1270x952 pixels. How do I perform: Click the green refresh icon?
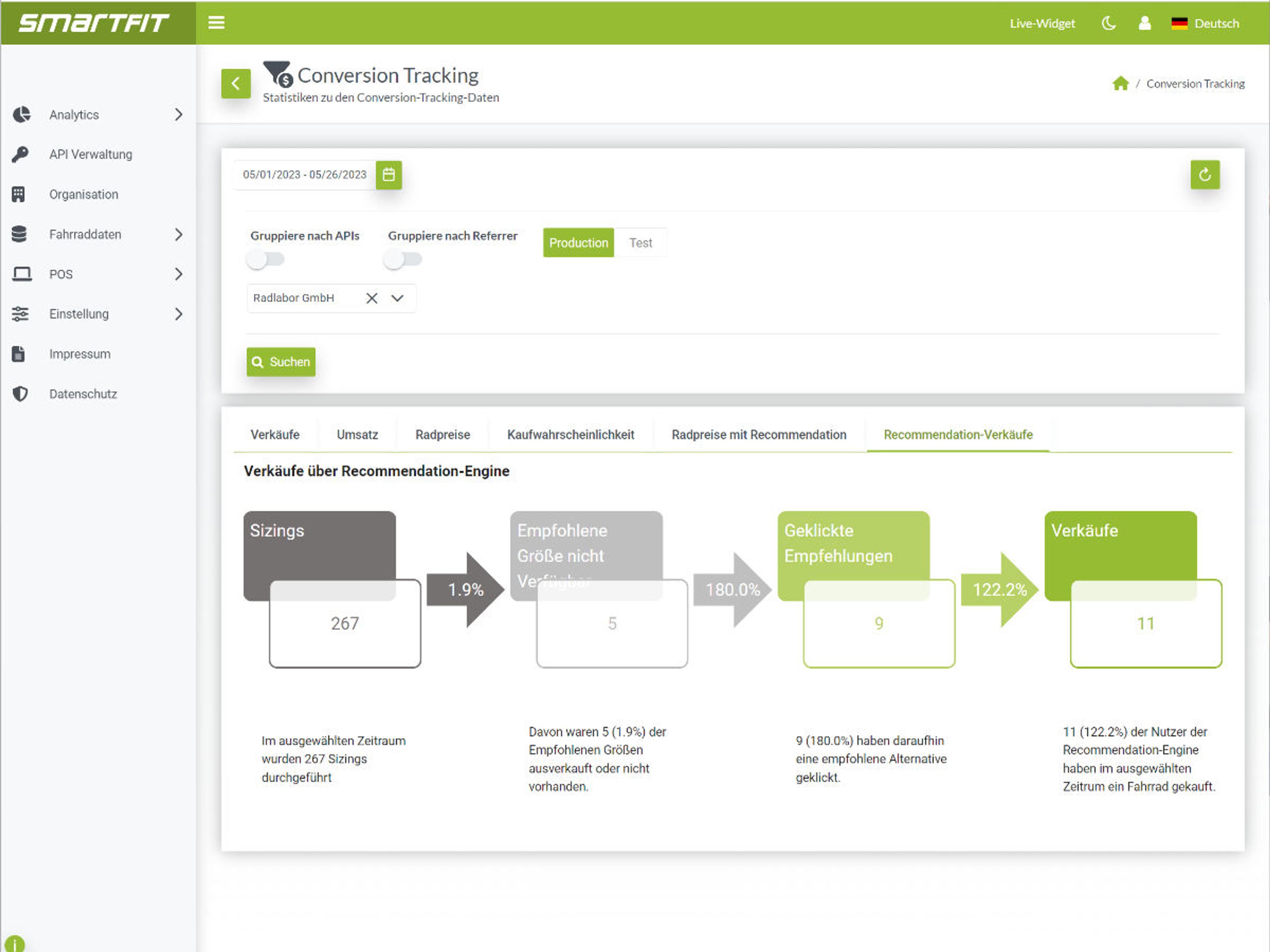pyautogui.click(x=1205, y=175)
